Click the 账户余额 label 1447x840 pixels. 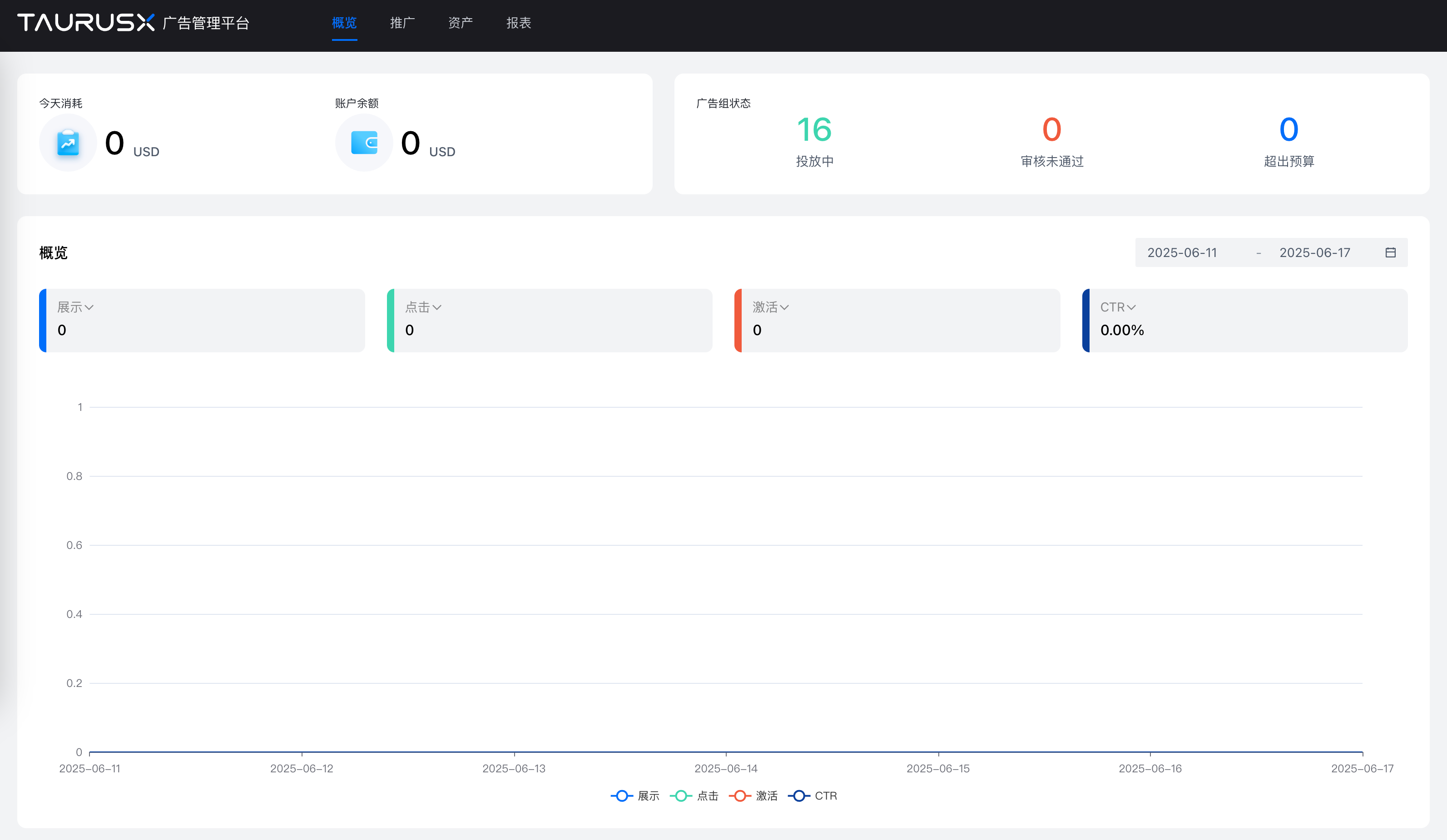(357, 104)
